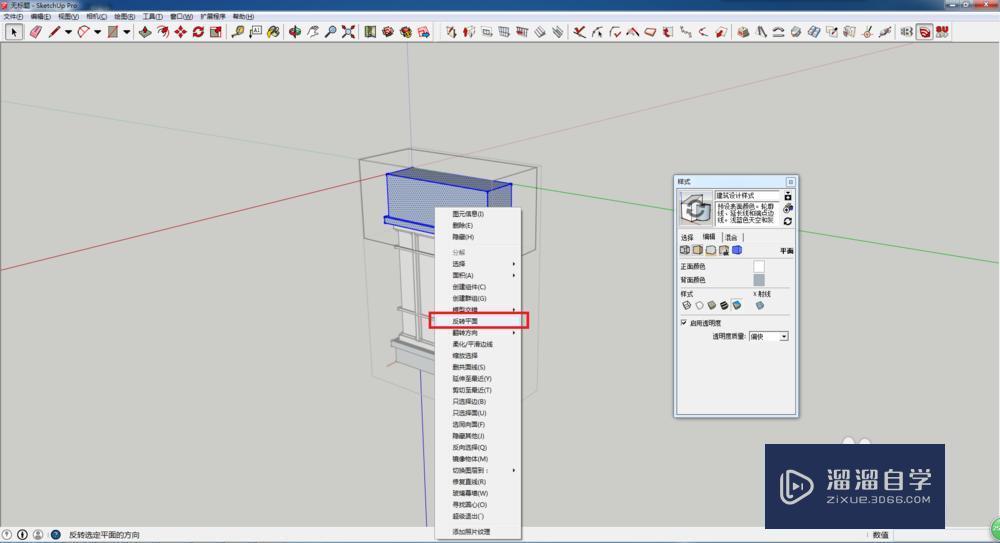Open the 扩展程序 menu
This screenshot has height=543, width=1000.
pos(212,17)
